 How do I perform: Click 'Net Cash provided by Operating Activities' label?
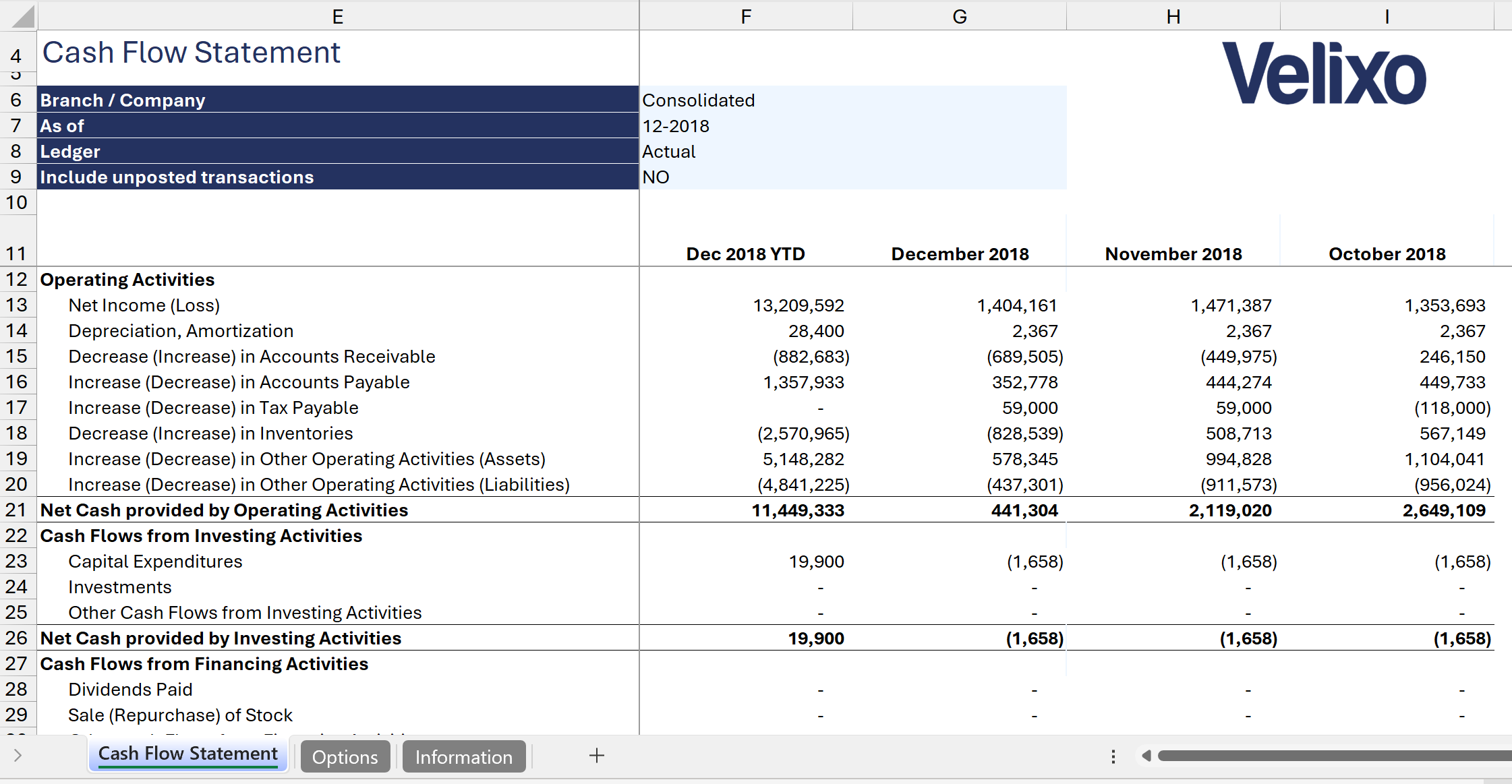click(224, 510)
